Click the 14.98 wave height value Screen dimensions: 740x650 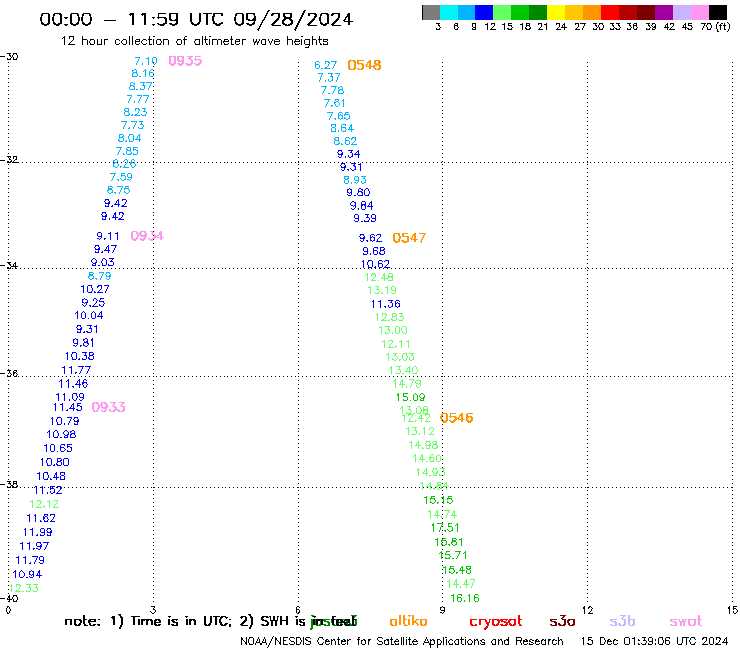pyautogui.click(x=423, y=445)
